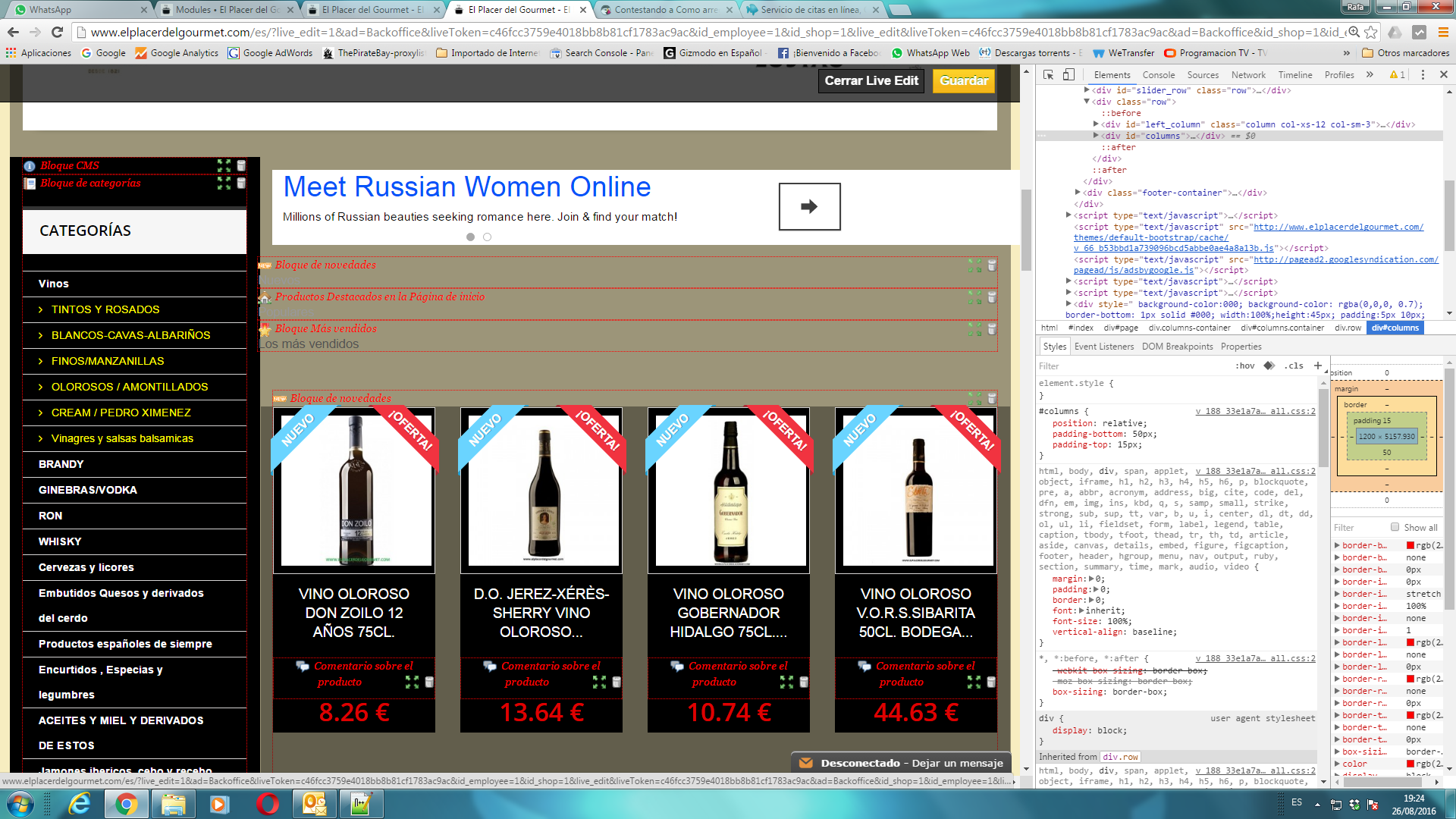The height and width of the screenshot is (819, 1456).
Task: Select the second ad carousel dot
Action: [x=487, y=237]
